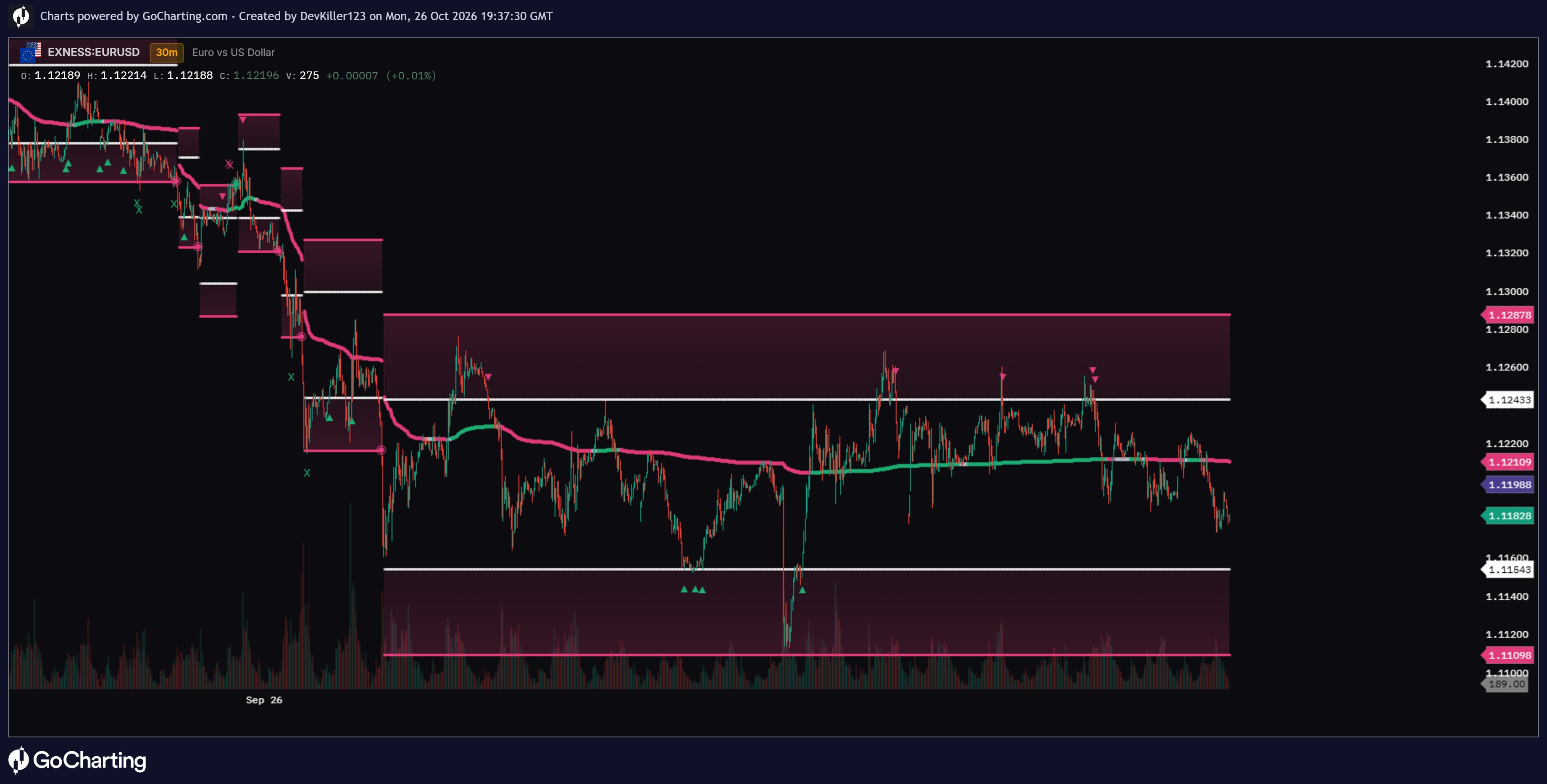The image size is (1547, 784).
Task: Open the 30m timeframe selector
Action: click(x=166, y=52)
